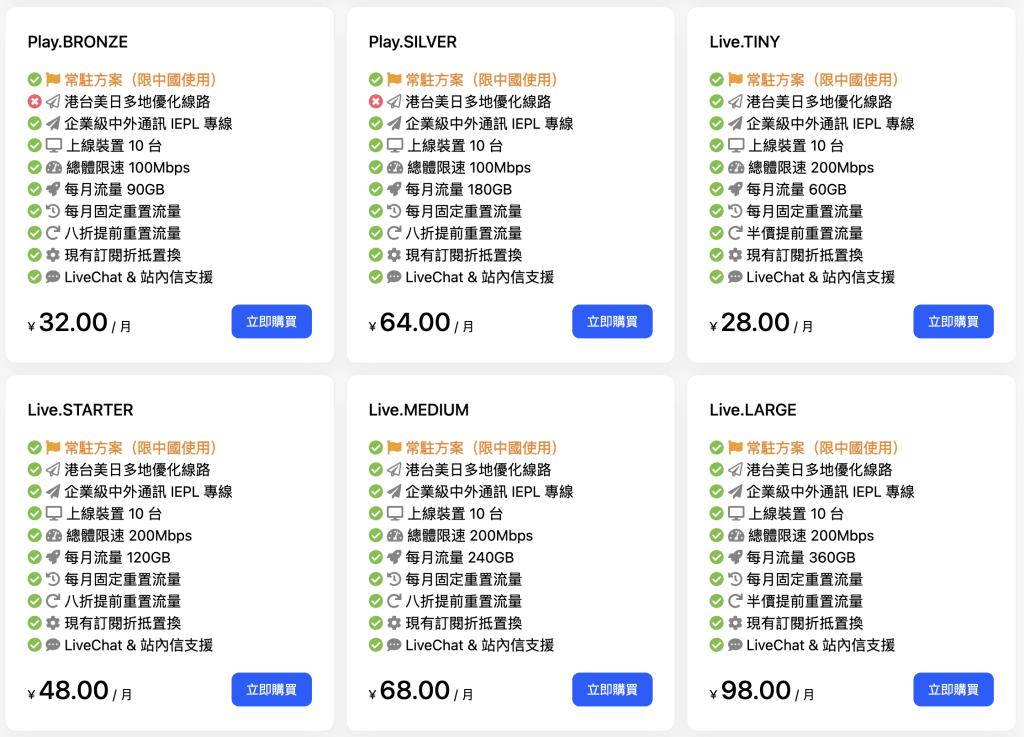Click the gear icon in Live.LARGE card
The height and width of the screenshot is (737, 1024).
click(735, 624)
